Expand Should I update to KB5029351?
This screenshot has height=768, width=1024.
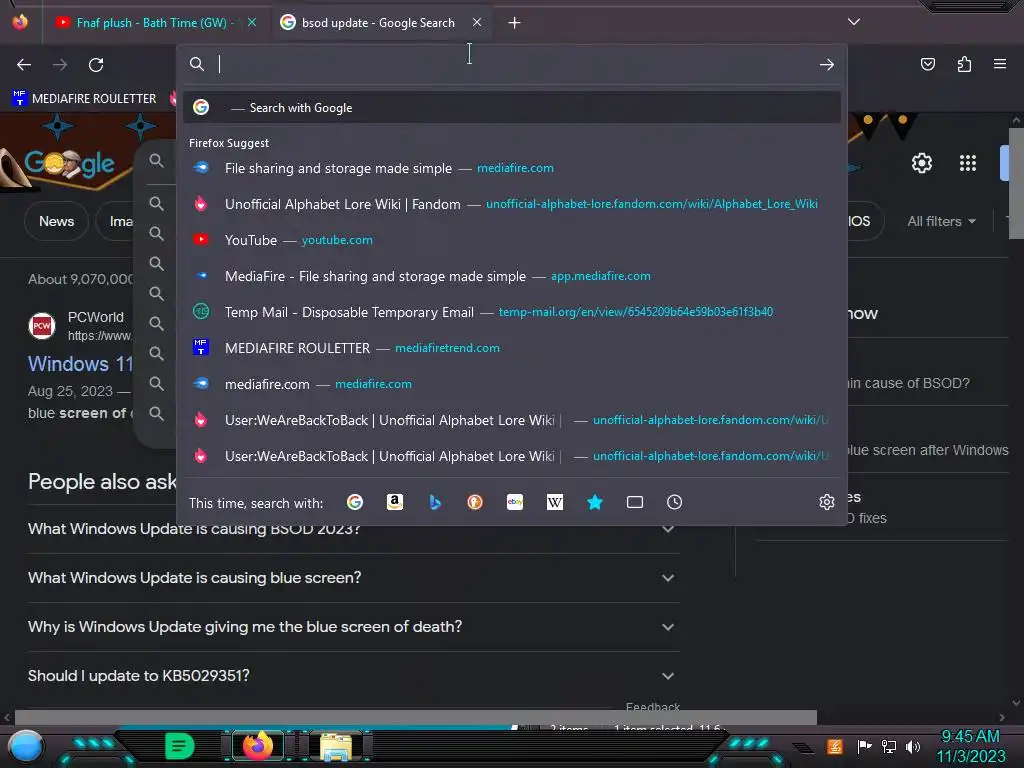(x=353, y=676)
